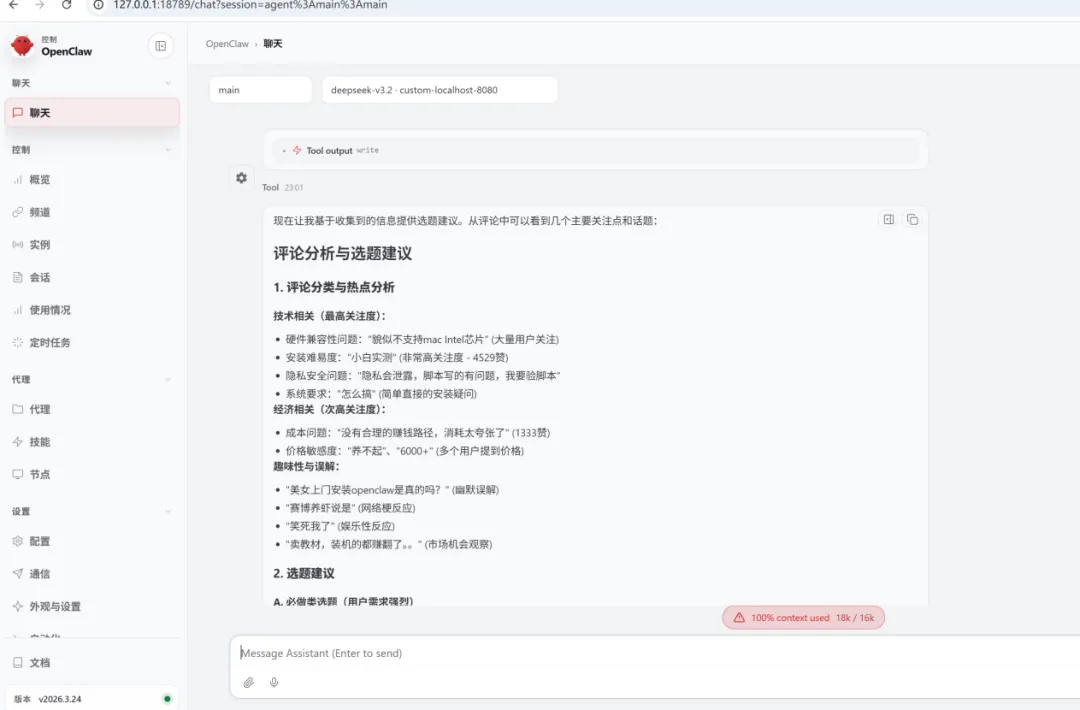This screenshot has height=710, width=1080.
Task: Open the 配置 configuration page
Action: click(92, 541)
